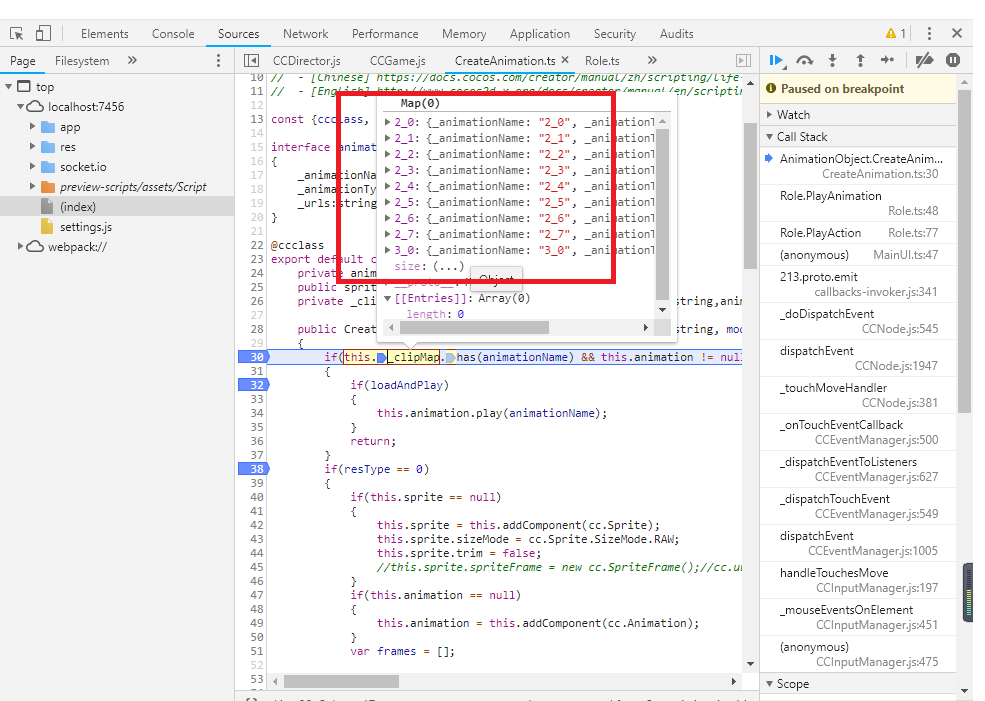This screenshot has height=701, width=985.
Task: Select handleTouchesMove call stack frame
Action: 858,580
